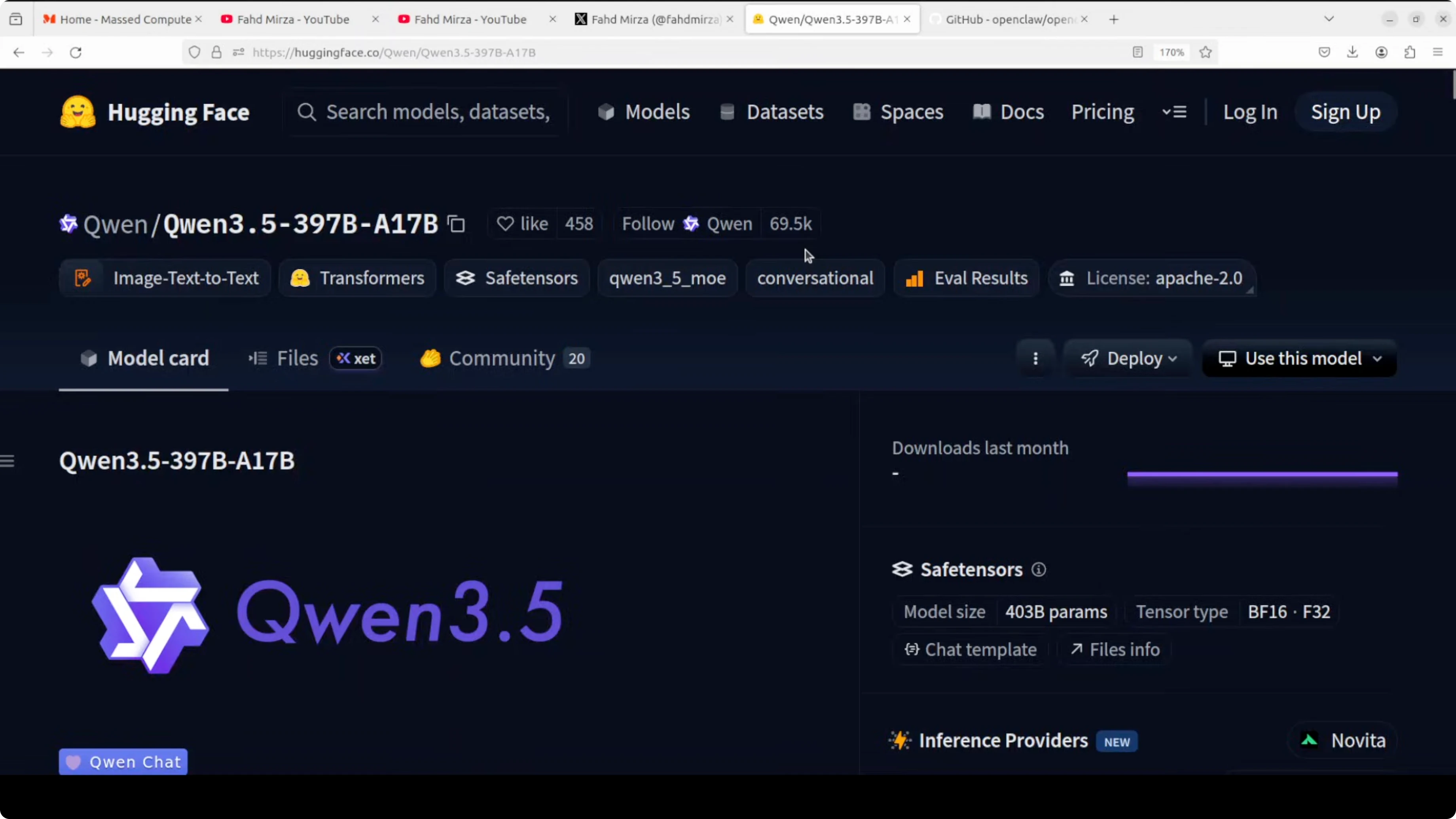The image size is (1456, 819).
Task: Open Firefox reader view icon
Action: [x=1137, y=53]
